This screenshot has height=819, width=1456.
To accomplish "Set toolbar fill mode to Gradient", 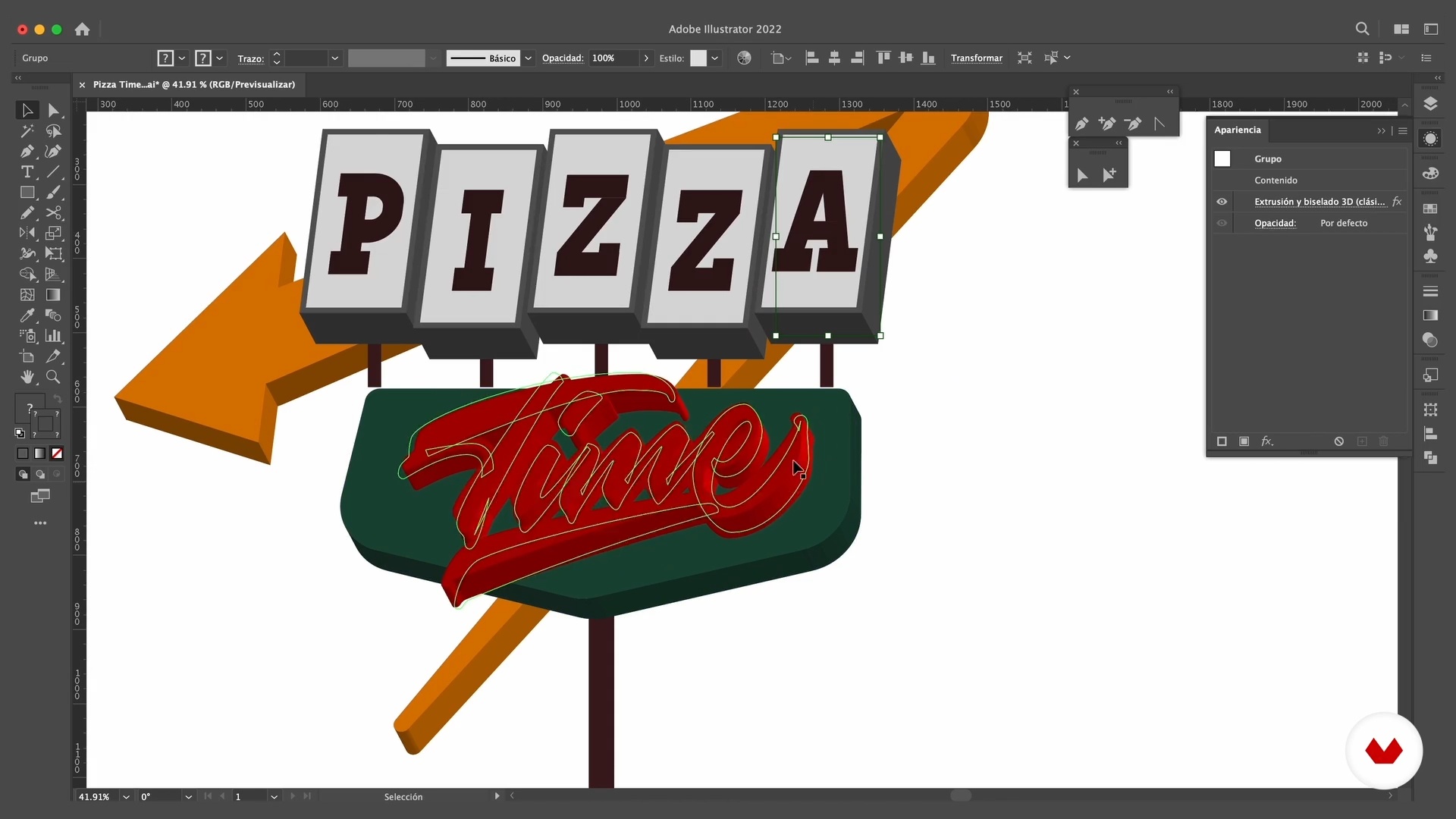I will pos(39,453).
